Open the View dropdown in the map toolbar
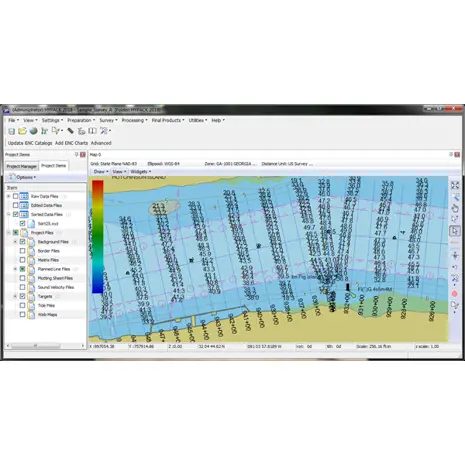 pyautogui.click(x=119, y=172)
